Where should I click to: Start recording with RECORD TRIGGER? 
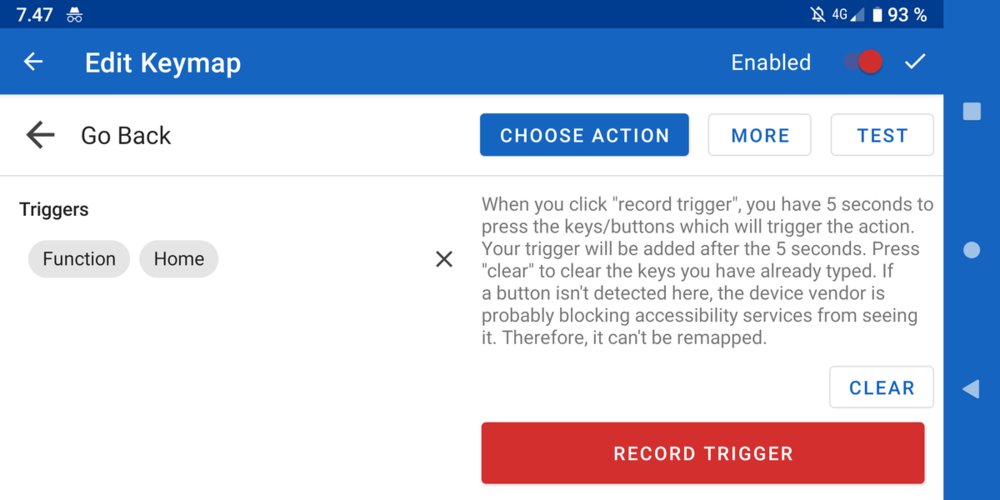point(703,453)
